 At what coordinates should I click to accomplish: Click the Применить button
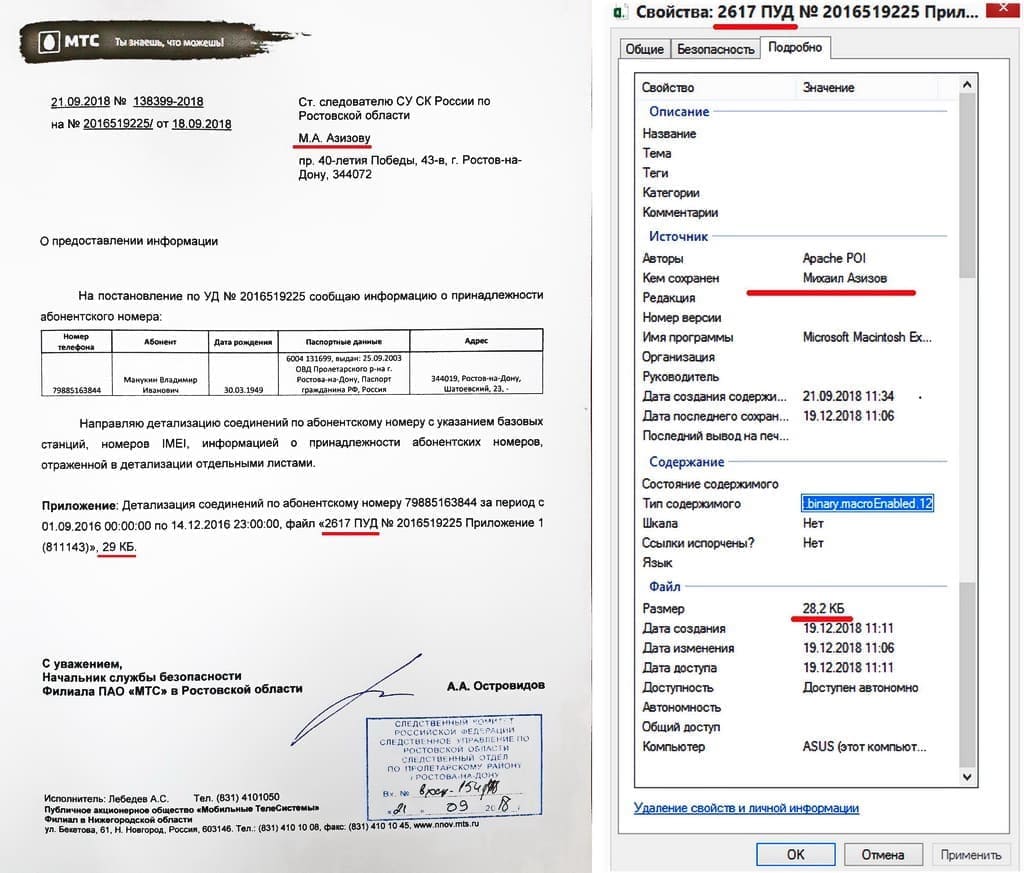click(x=970, y=854)
